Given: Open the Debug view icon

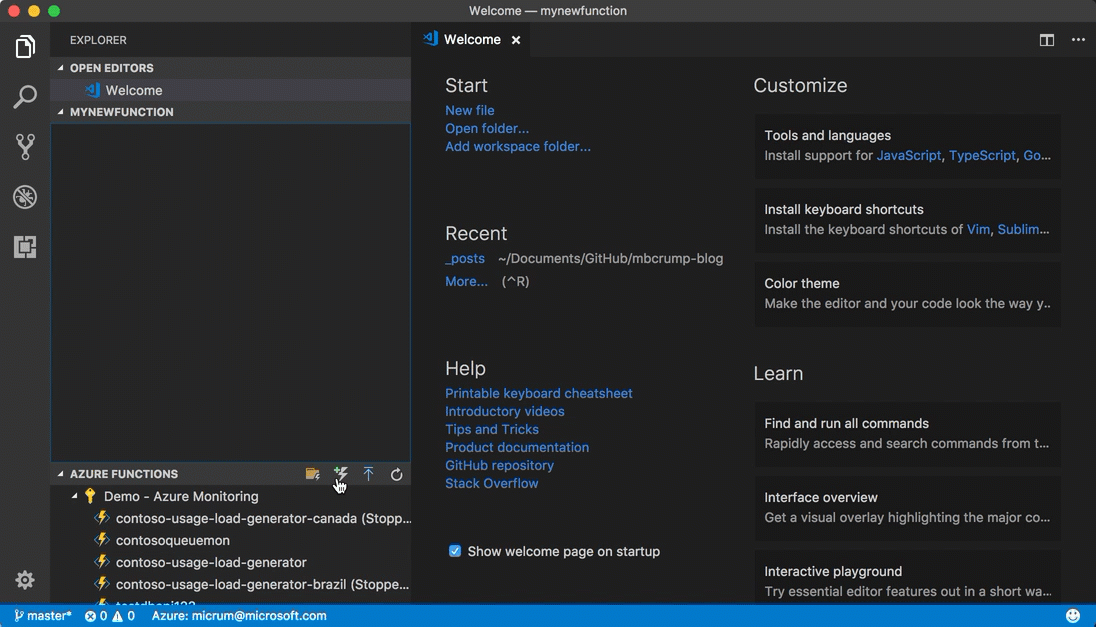Looking at the screenshot, I should (x=25, y=197).
